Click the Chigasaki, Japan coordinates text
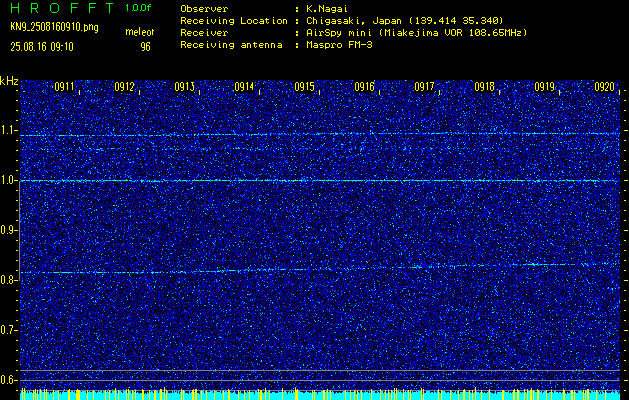This screenshot has width=629, height=400. coord(404,20)
